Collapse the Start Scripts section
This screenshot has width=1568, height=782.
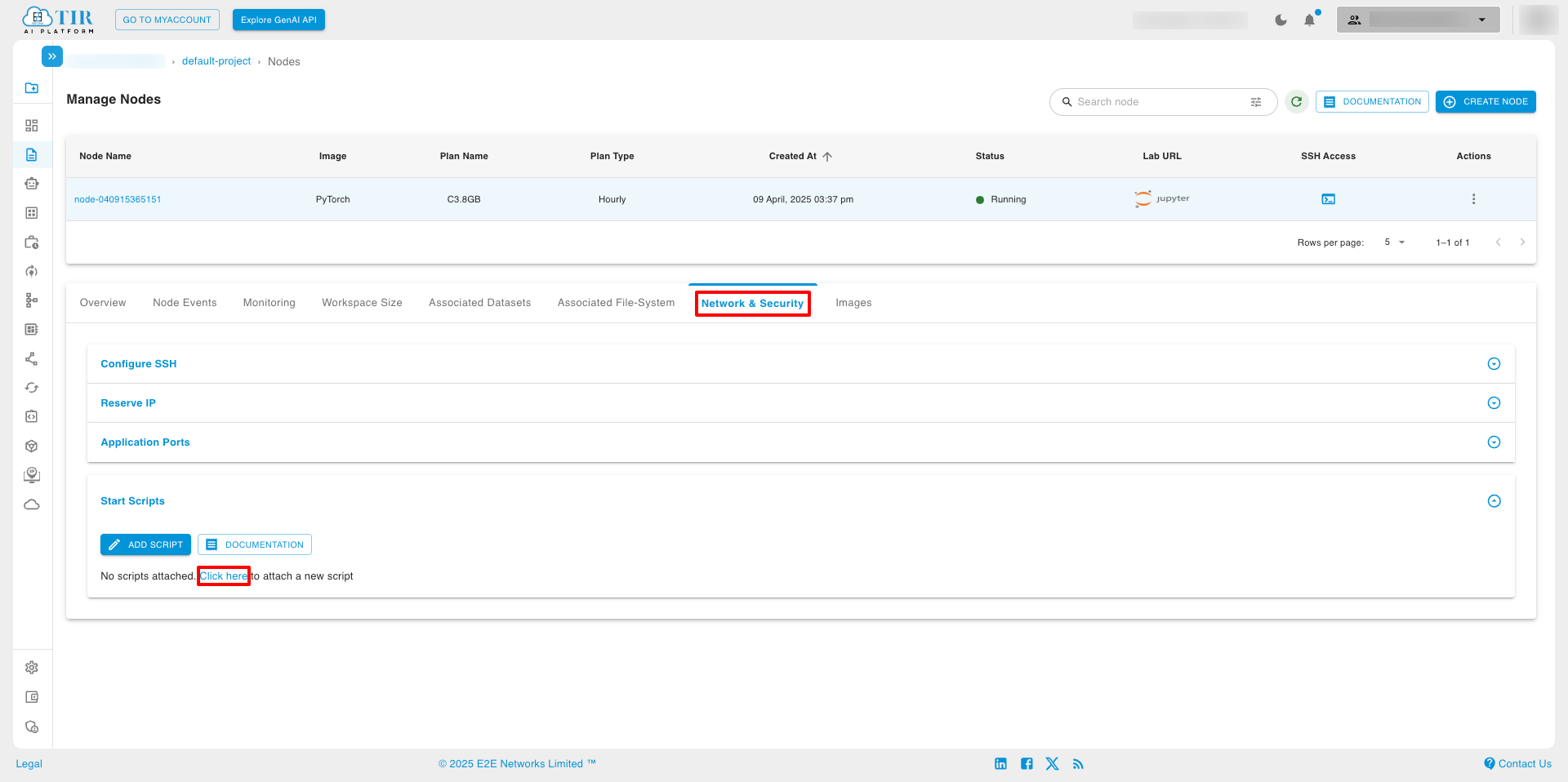coord(1494,501)
